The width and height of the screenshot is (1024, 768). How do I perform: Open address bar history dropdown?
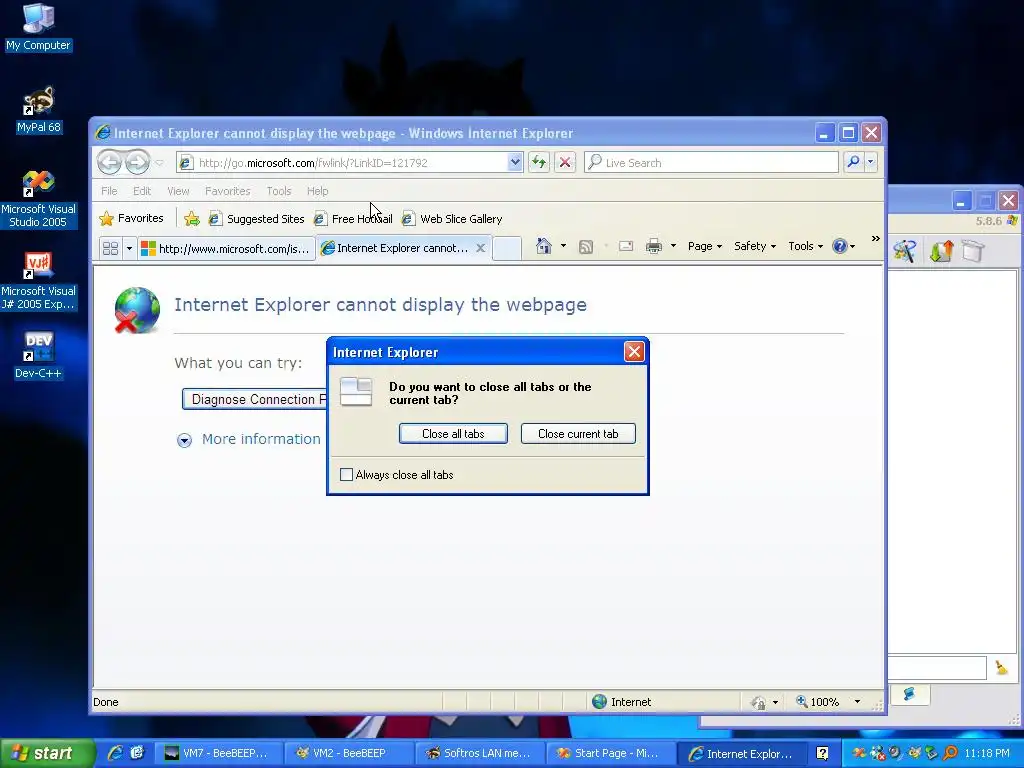click(x=515, y=162)
